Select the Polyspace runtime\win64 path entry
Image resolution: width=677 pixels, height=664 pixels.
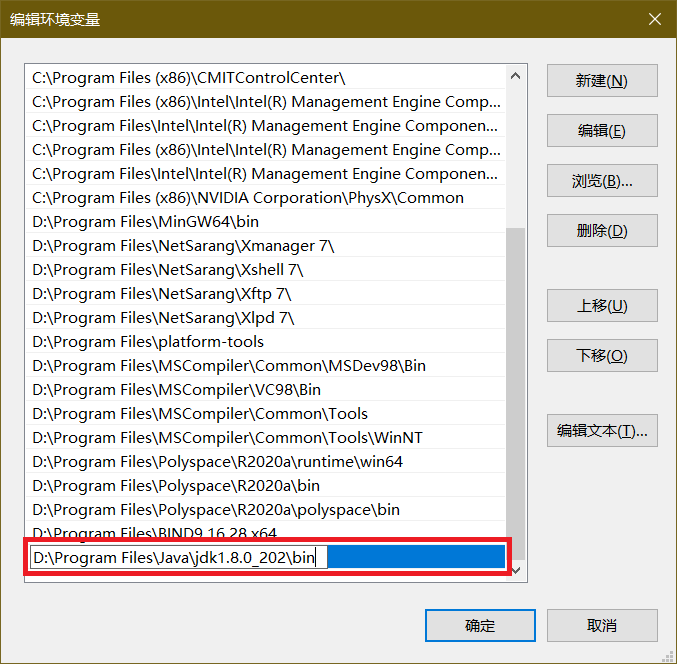point(217,462)
